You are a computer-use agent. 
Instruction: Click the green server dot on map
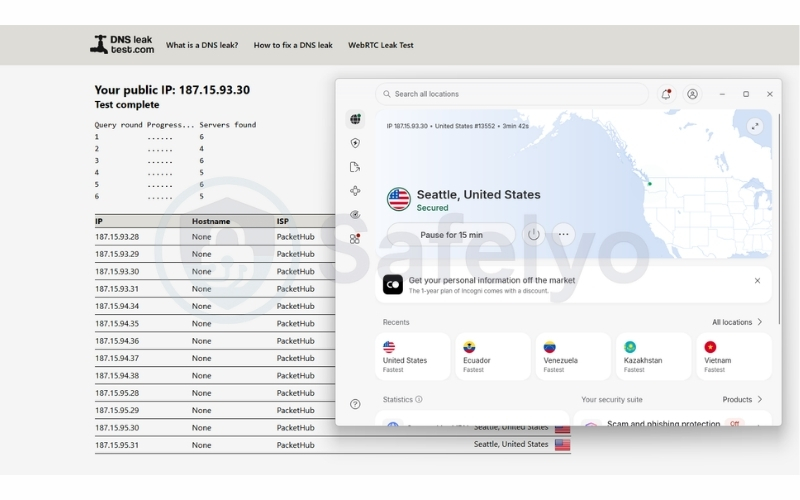point(649,184)
